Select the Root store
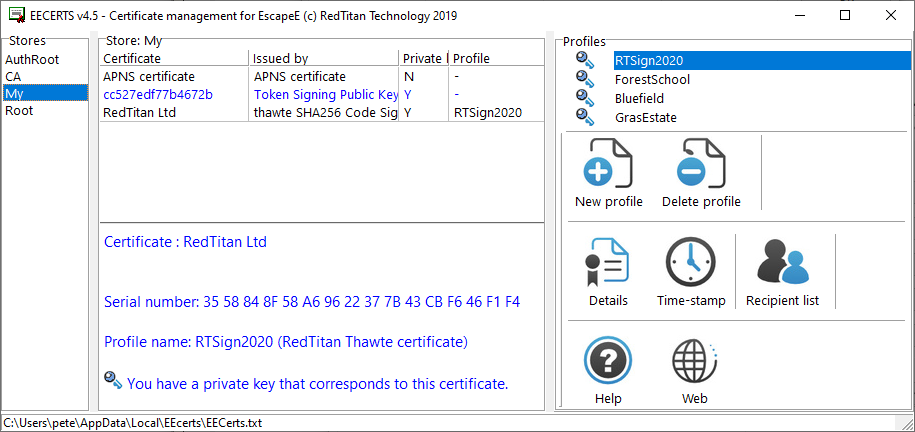The width and height of the screenshot is (915, 432). pyautogui.click(x=19, y=110)
